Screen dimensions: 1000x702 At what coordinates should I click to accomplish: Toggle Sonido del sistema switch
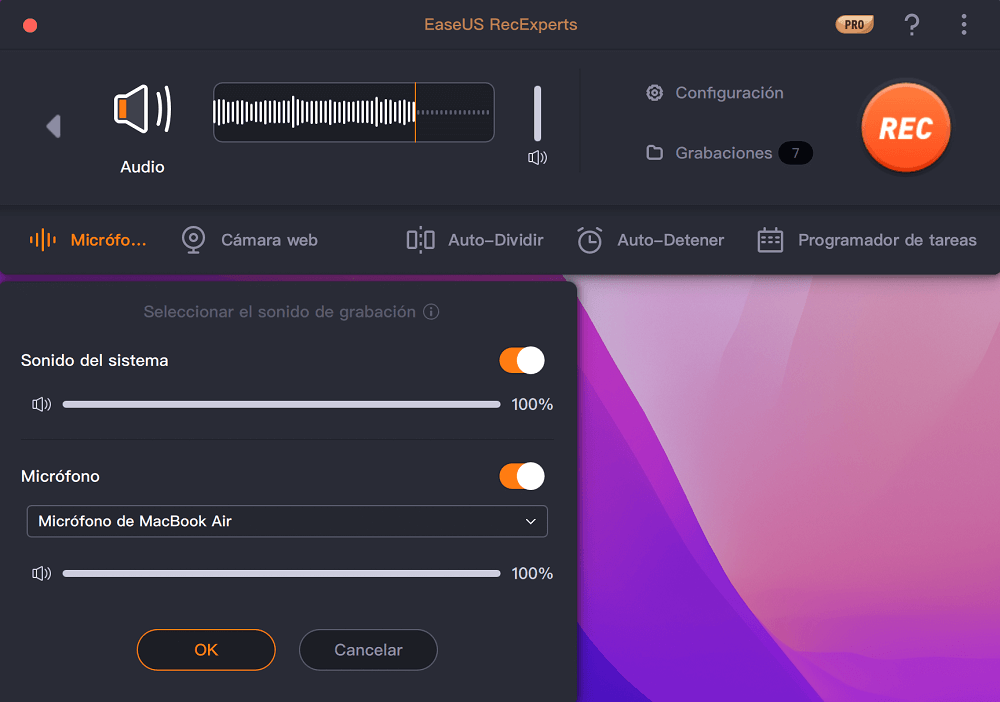click(522, 360)
